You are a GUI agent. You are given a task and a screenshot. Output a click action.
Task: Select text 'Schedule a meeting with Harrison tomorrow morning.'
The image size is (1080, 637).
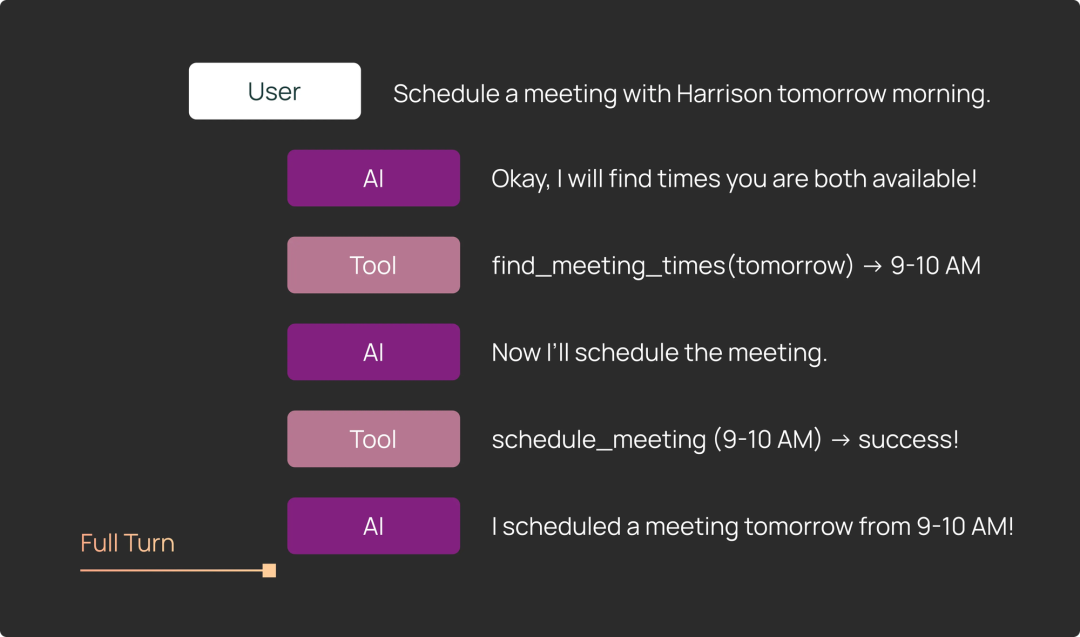pos(692,94)
